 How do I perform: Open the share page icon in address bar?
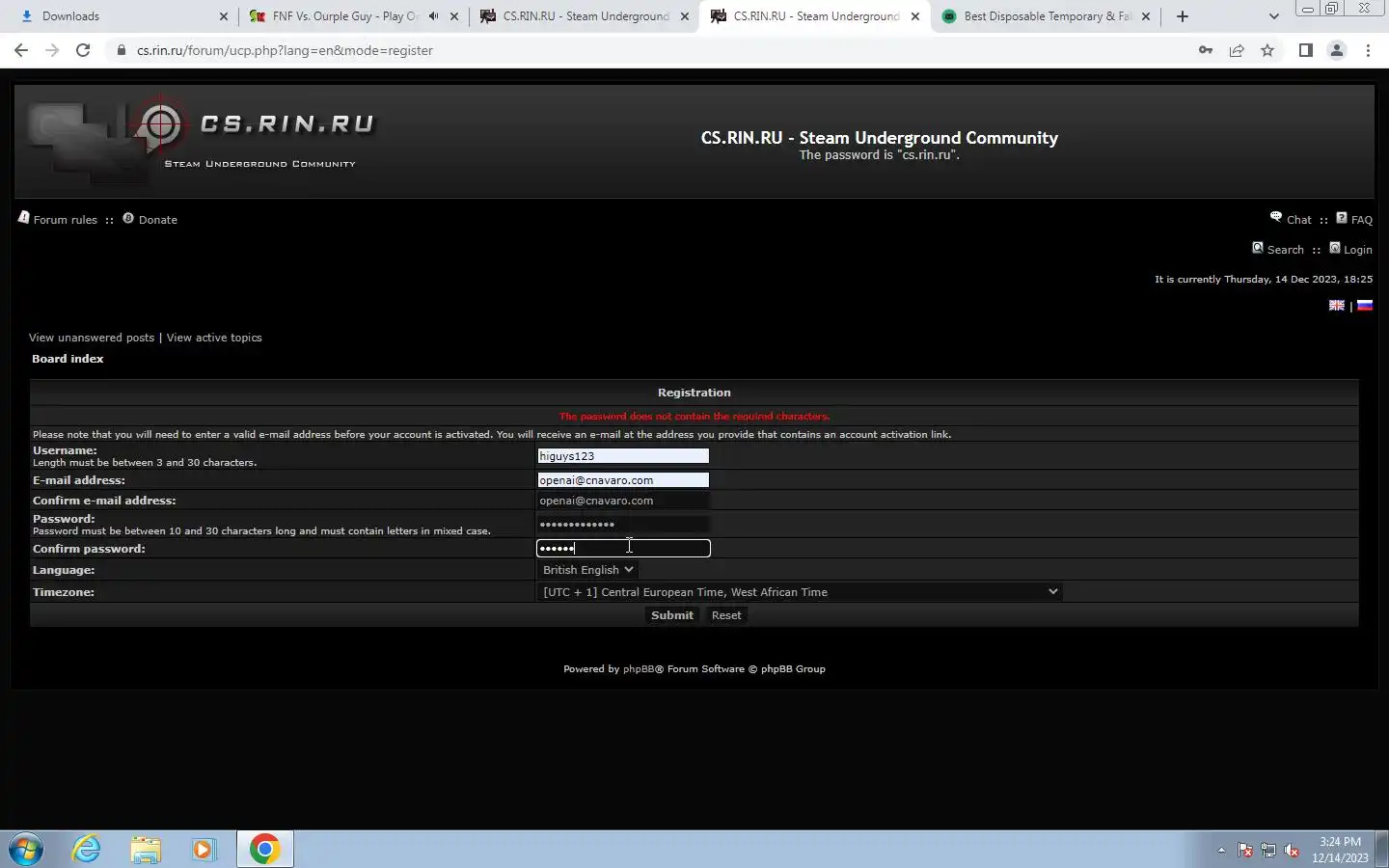pos(1237,50)
